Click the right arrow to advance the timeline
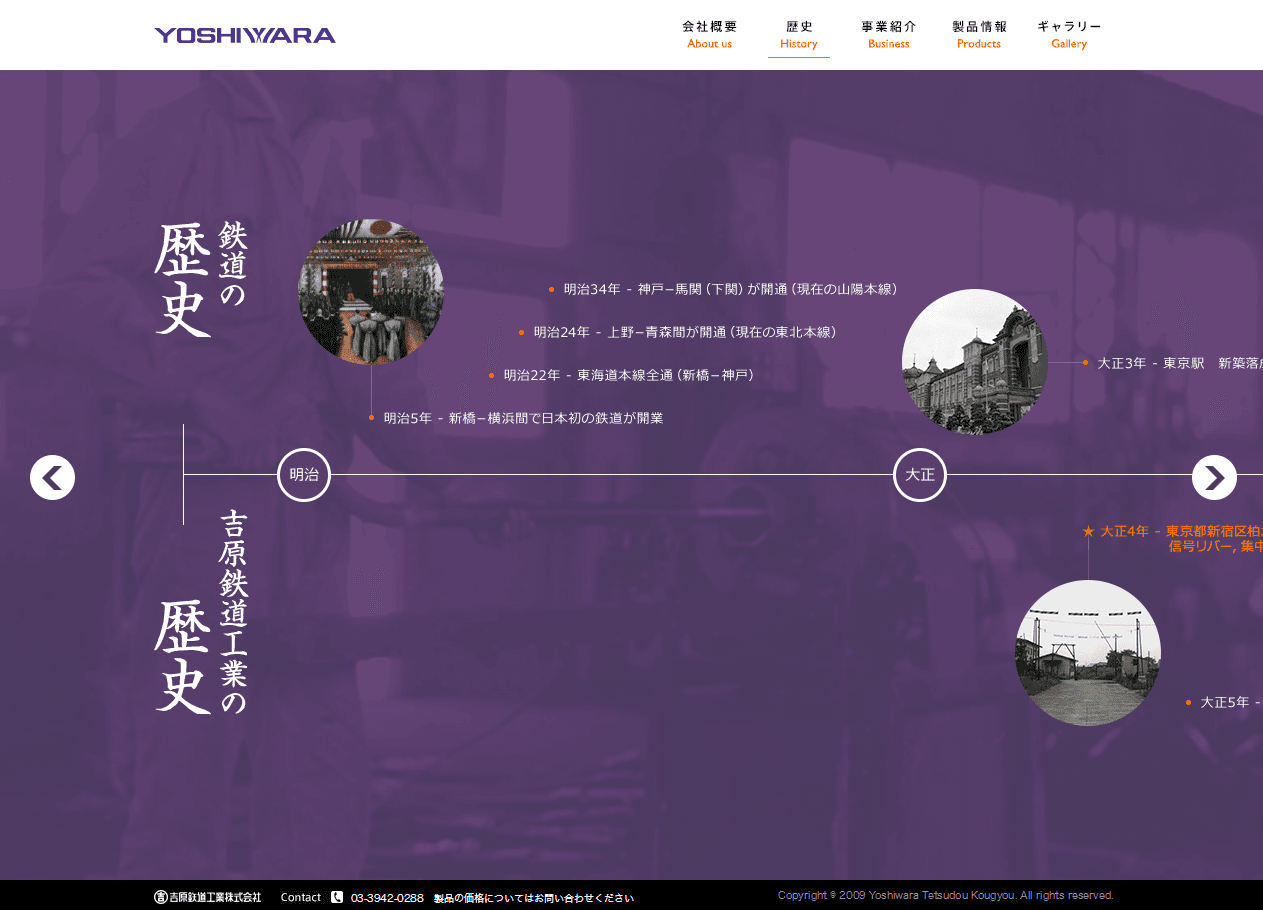 (1214, 477)
